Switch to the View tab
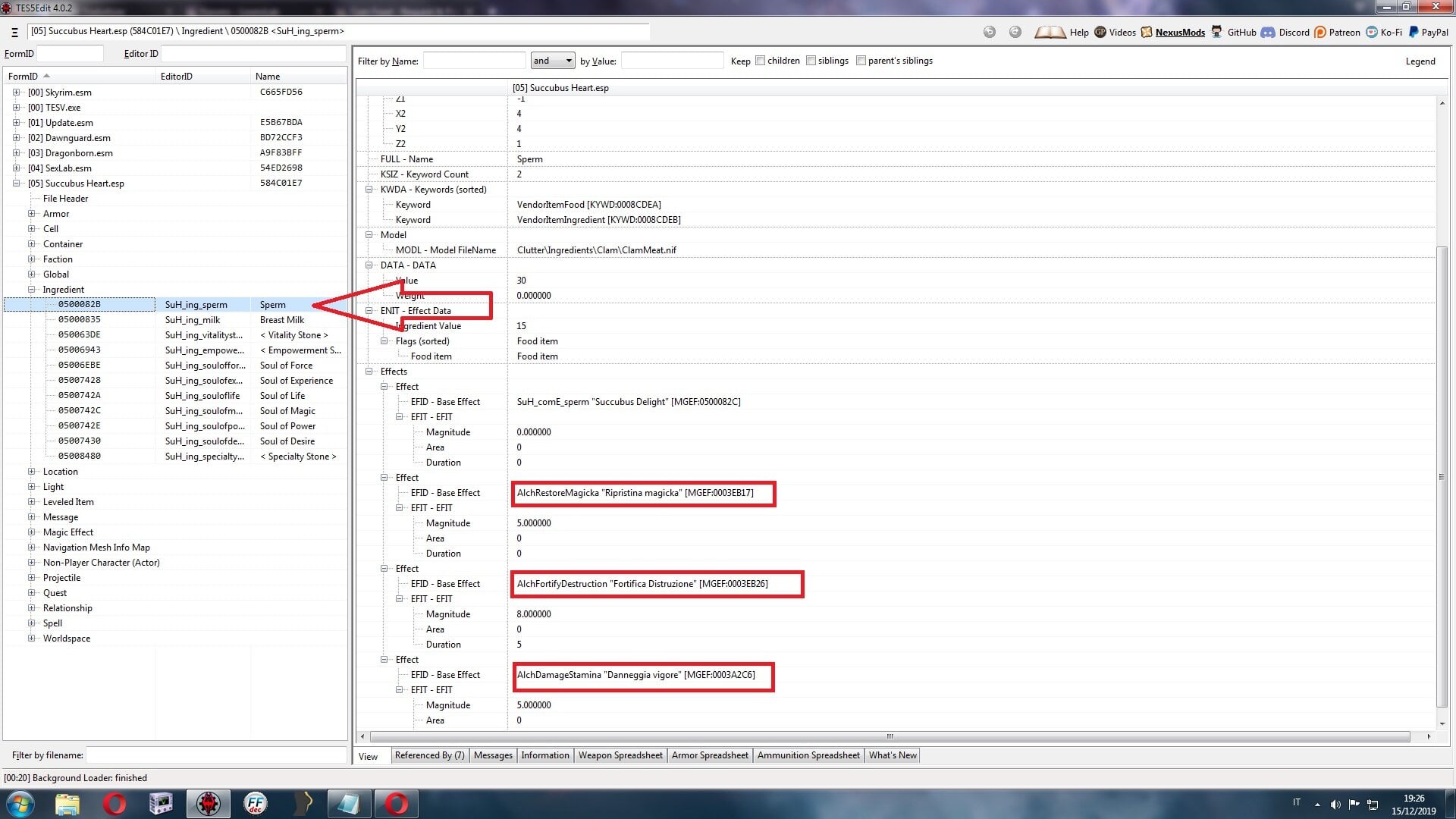This screenshot has width=1456, height=819. point(369,756)
